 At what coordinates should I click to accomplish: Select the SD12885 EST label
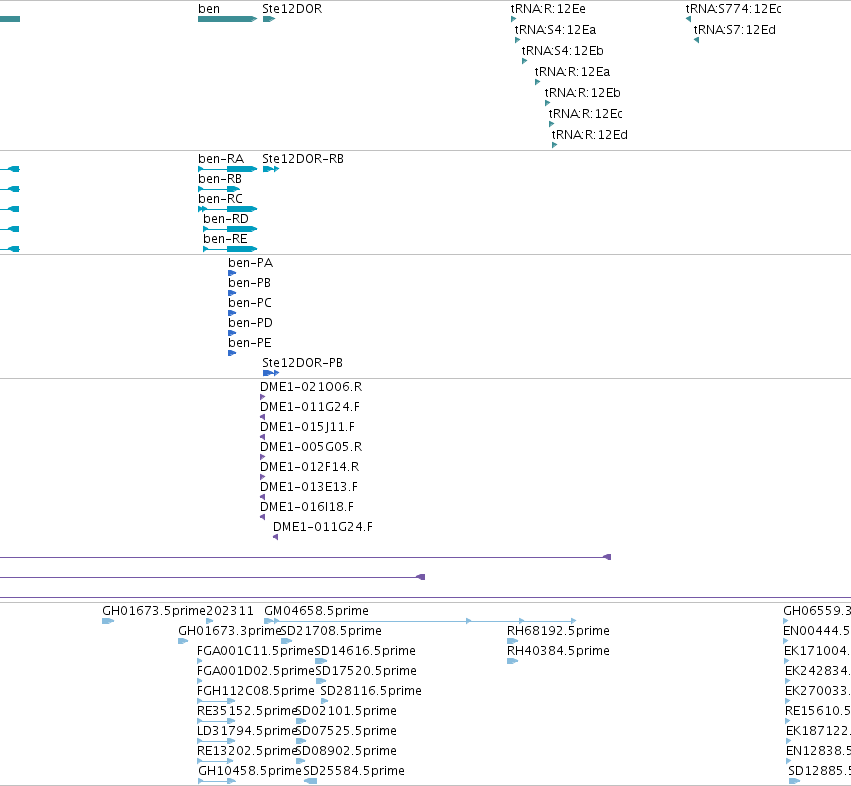(x=820, y=771)
